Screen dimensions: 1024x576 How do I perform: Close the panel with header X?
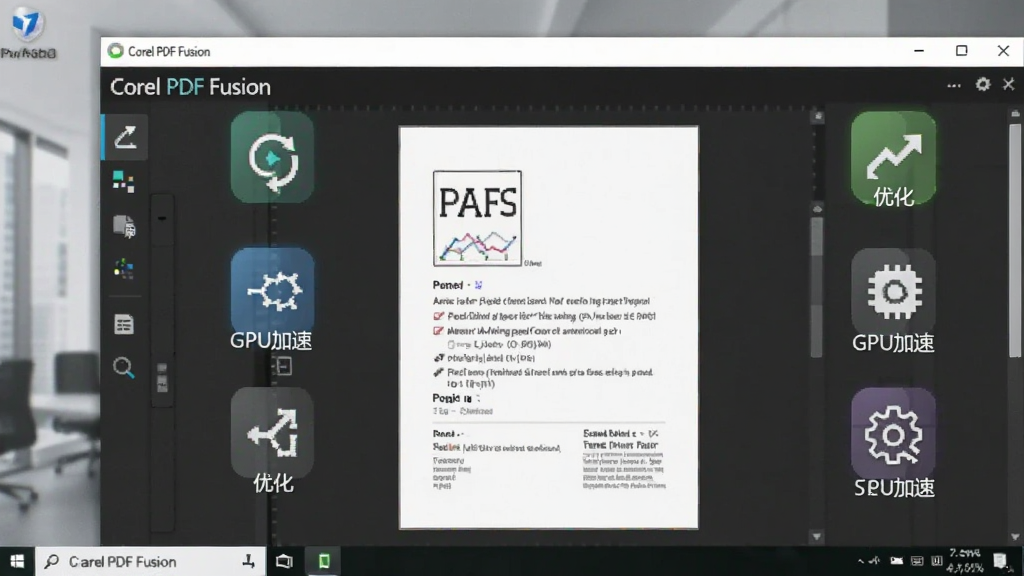pos(1008,84)
